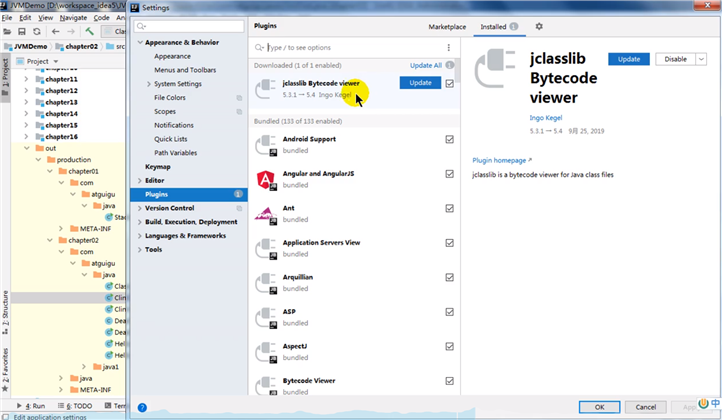Open the Structure tool window sidebar tab
The width and height of the screenshot is (722, 420).
click(x=5, y=312)
